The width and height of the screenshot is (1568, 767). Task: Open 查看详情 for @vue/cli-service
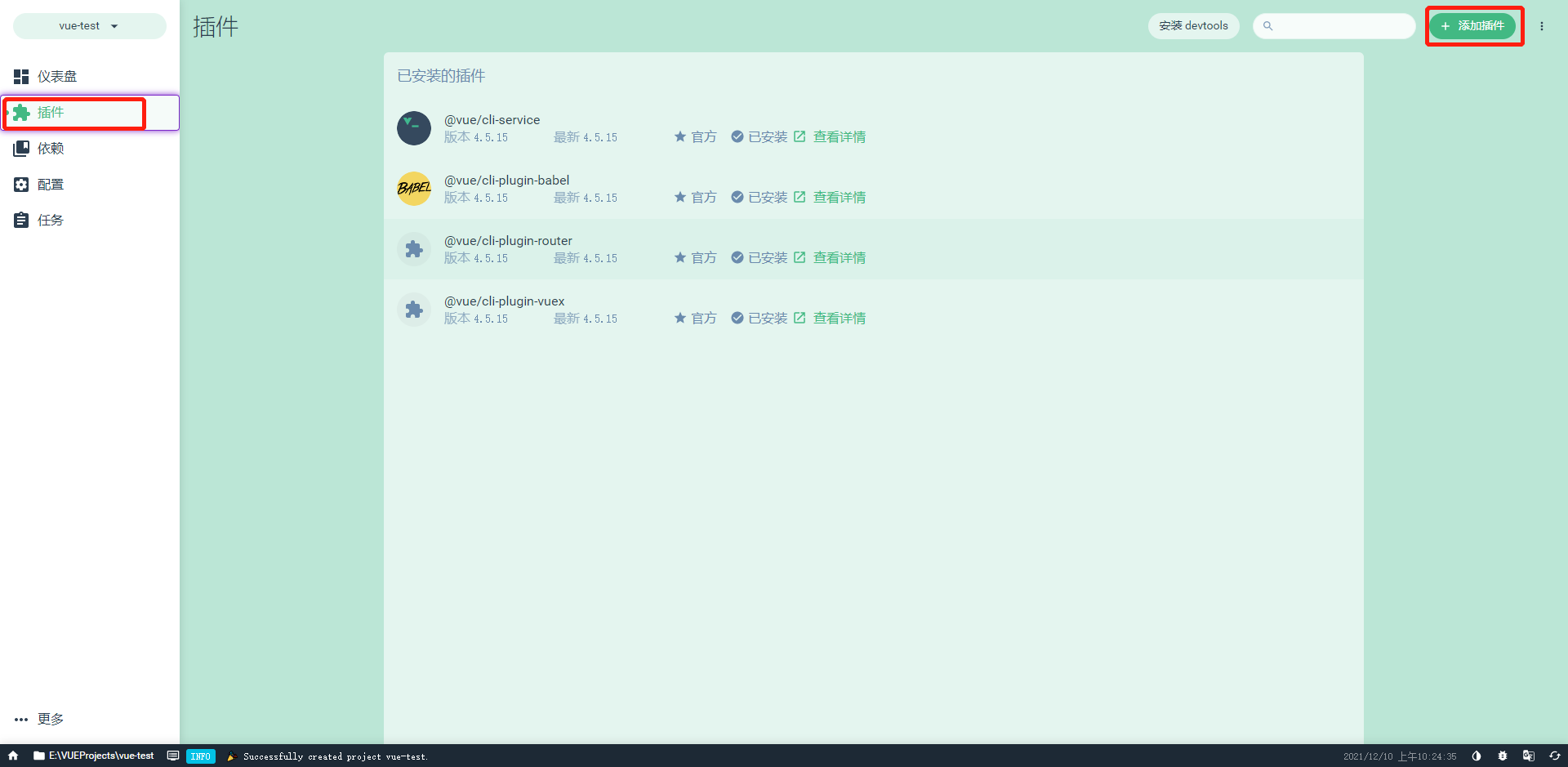[830, 137]
